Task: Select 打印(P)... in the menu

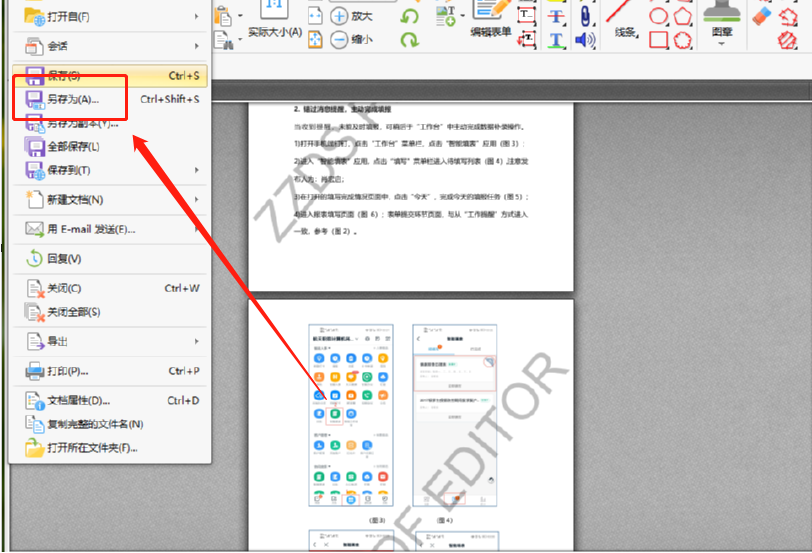Action: 68,371
